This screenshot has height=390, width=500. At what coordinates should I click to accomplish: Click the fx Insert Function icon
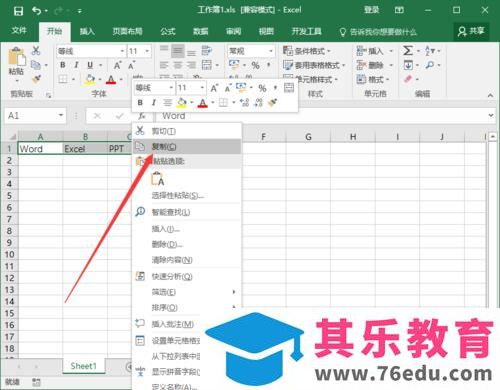(x=142, y=116)
